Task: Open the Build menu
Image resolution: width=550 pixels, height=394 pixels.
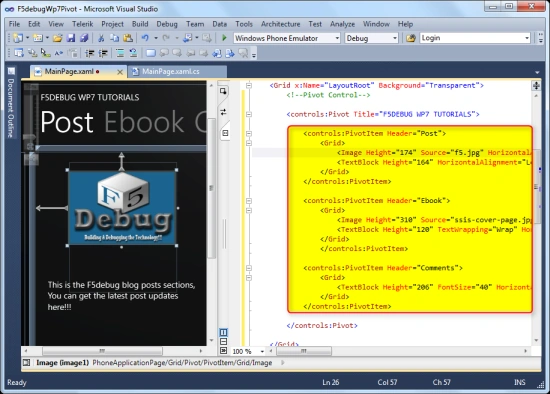Action: [x=140, y=24]
